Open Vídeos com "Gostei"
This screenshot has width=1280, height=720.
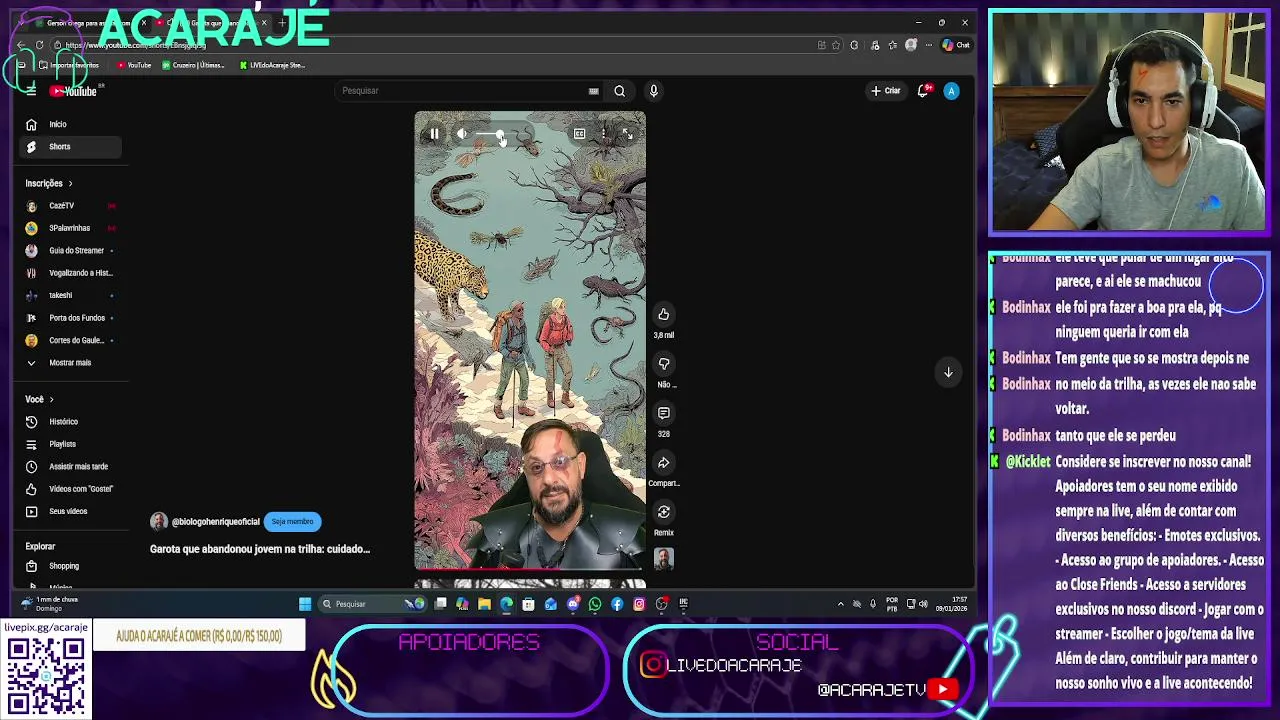69,489
